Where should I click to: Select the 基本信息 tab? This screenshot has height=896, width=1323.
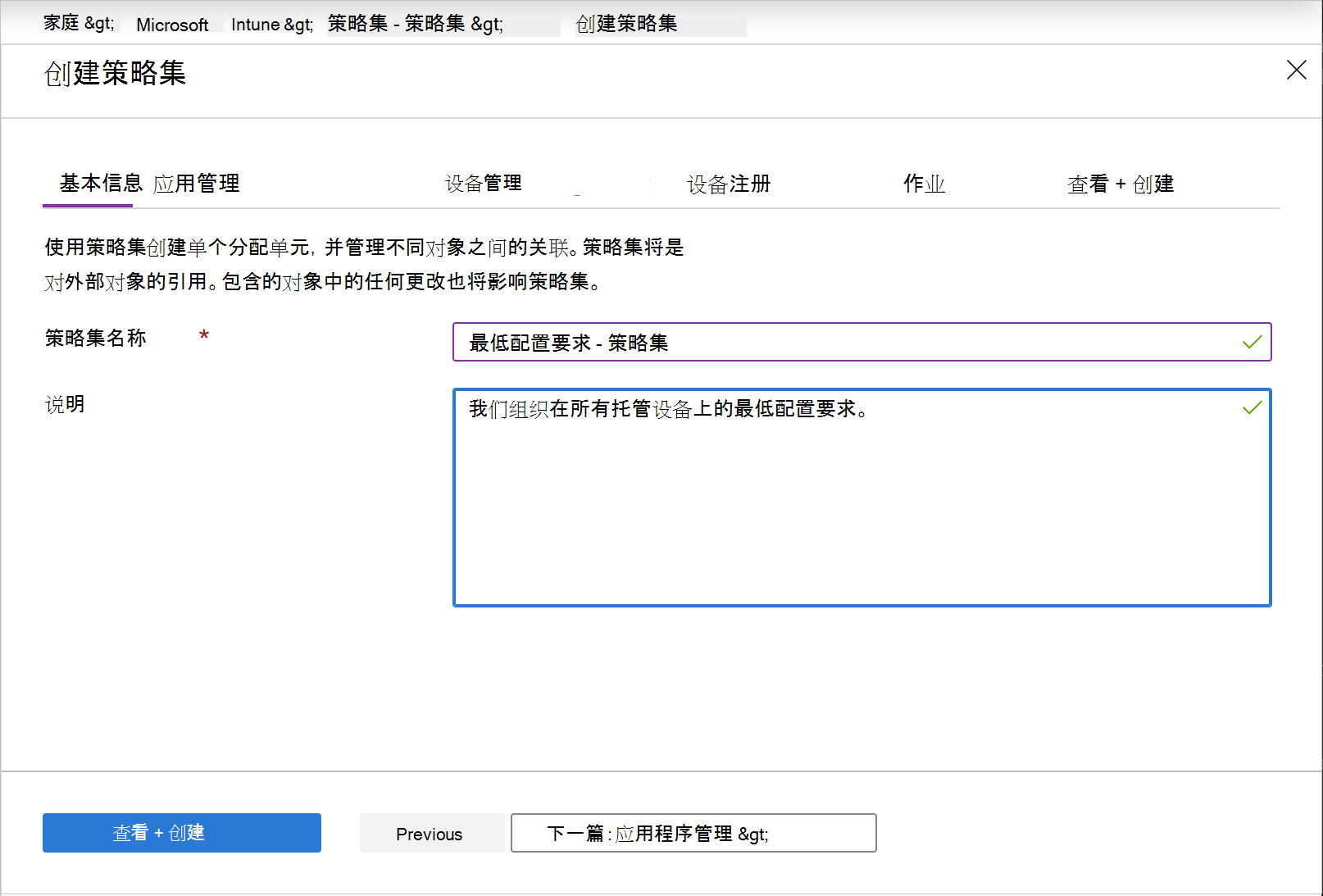pos(101,183)
